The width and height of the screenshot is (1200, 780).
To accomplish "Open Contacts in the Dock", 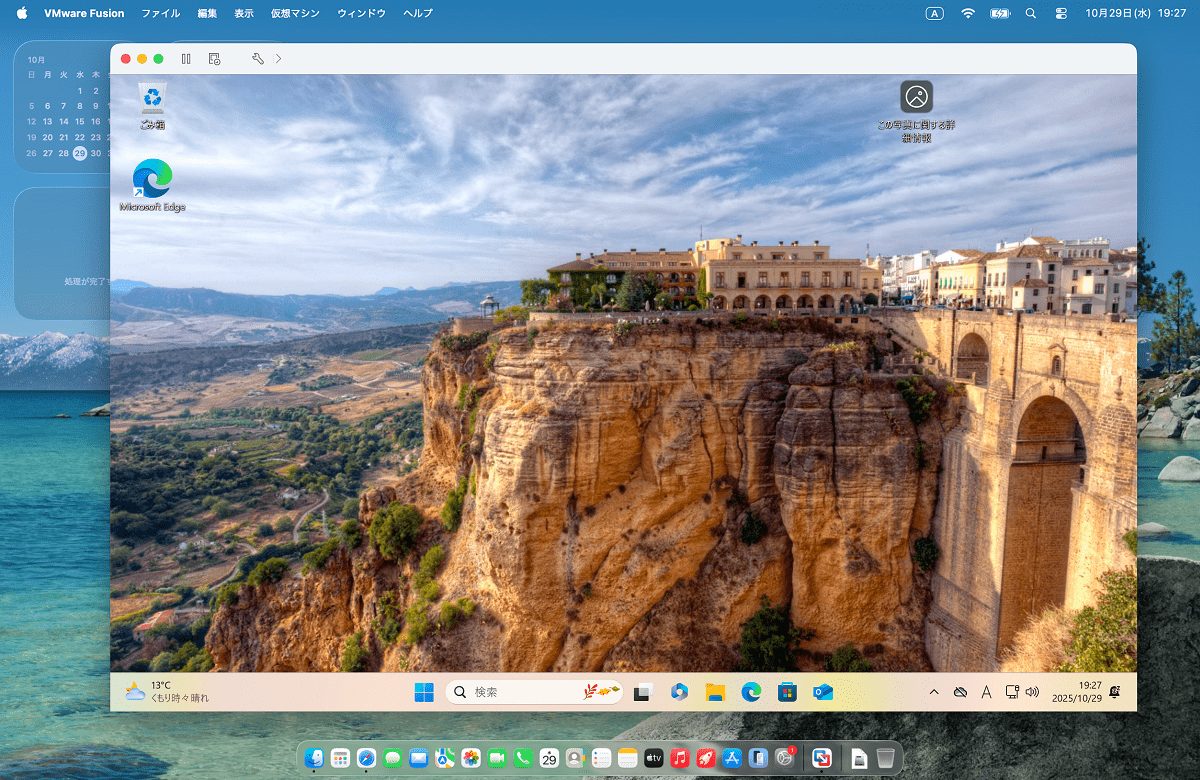I will (575, 758).
